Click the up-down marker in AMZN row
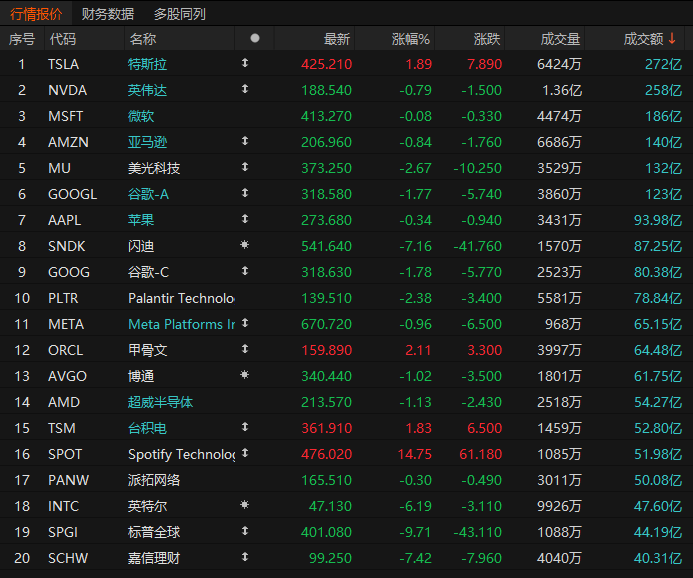Screen dimensions: 693x578 245,141
